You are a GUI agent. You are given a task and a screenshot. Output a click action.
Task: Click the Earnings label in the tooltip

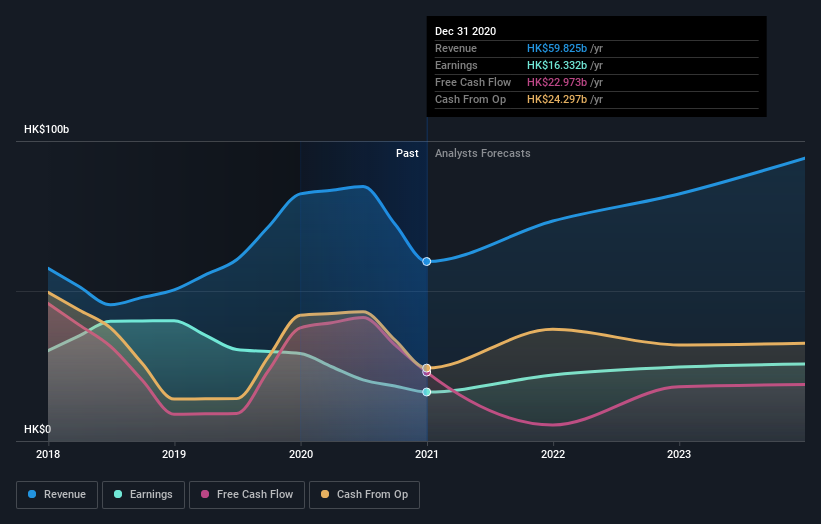click(456, 65)
